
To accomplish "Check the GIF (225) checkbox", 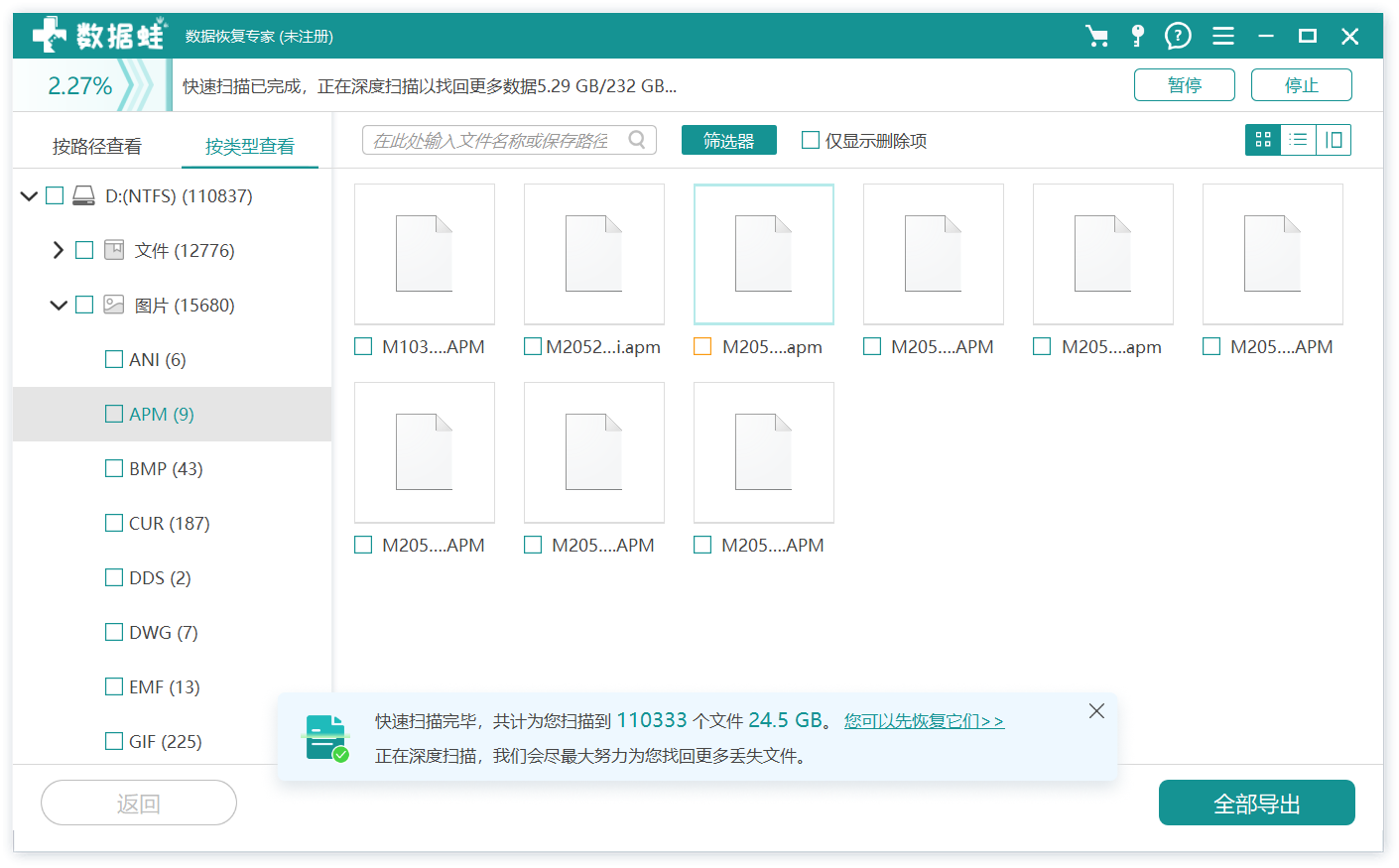I will point(114,741).
